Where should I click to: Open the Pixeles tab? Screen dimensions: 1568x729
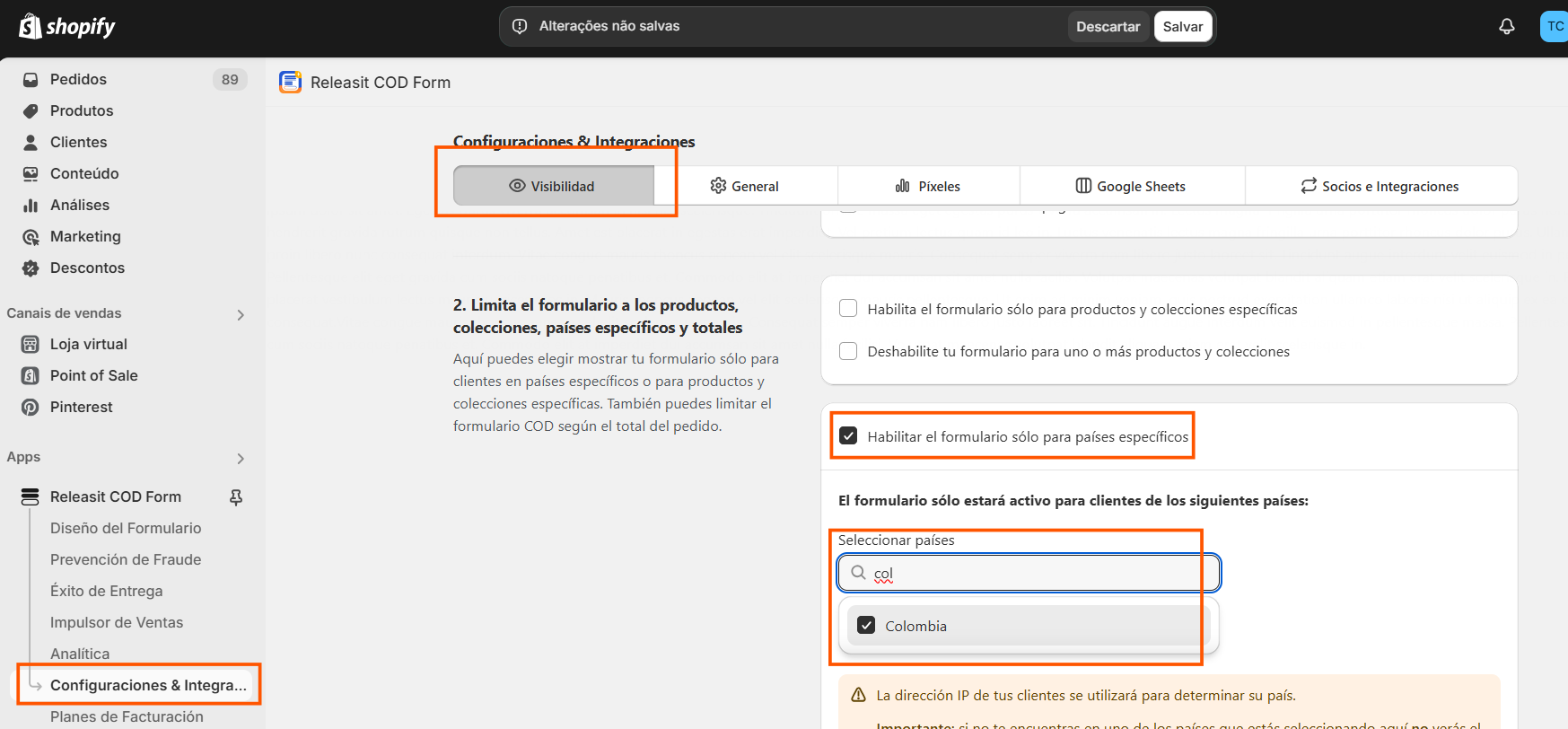click(928, 186)
